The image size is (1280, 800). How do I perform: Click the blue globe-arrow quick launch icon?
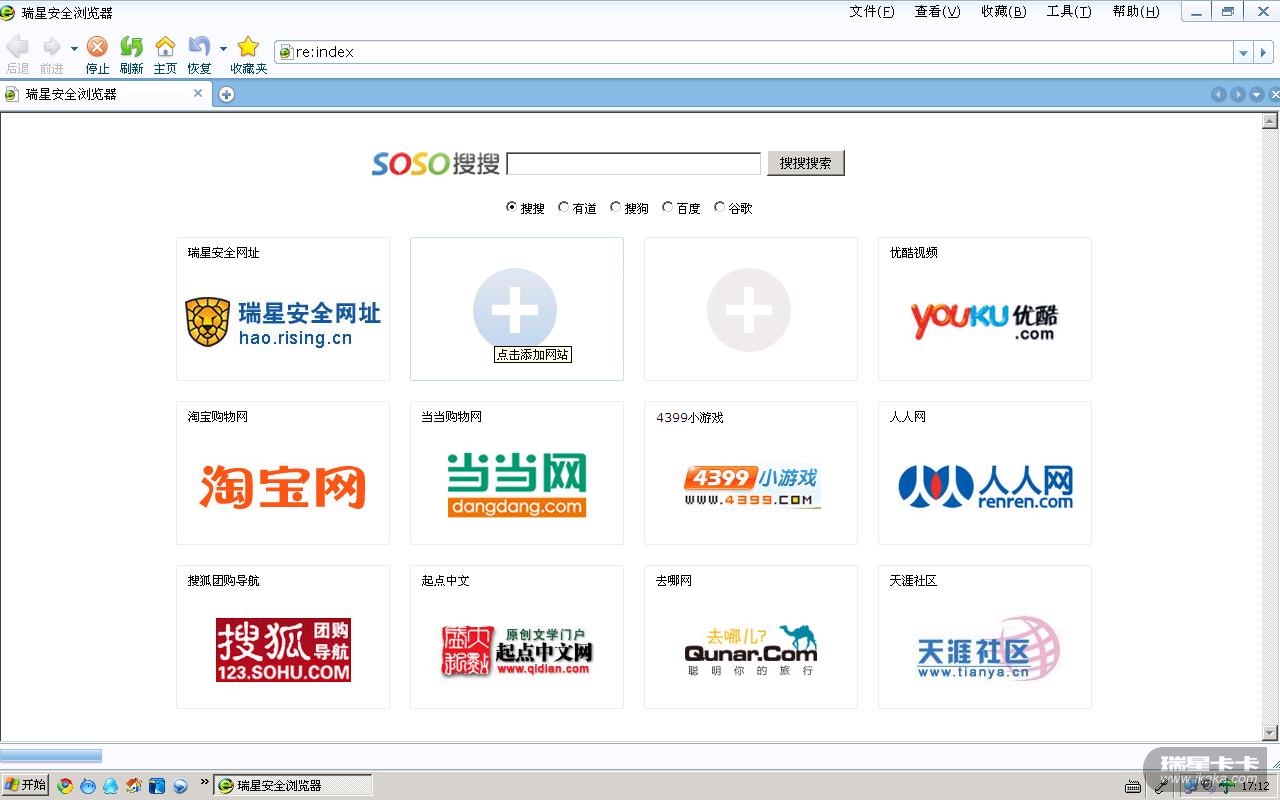(181, 786)
